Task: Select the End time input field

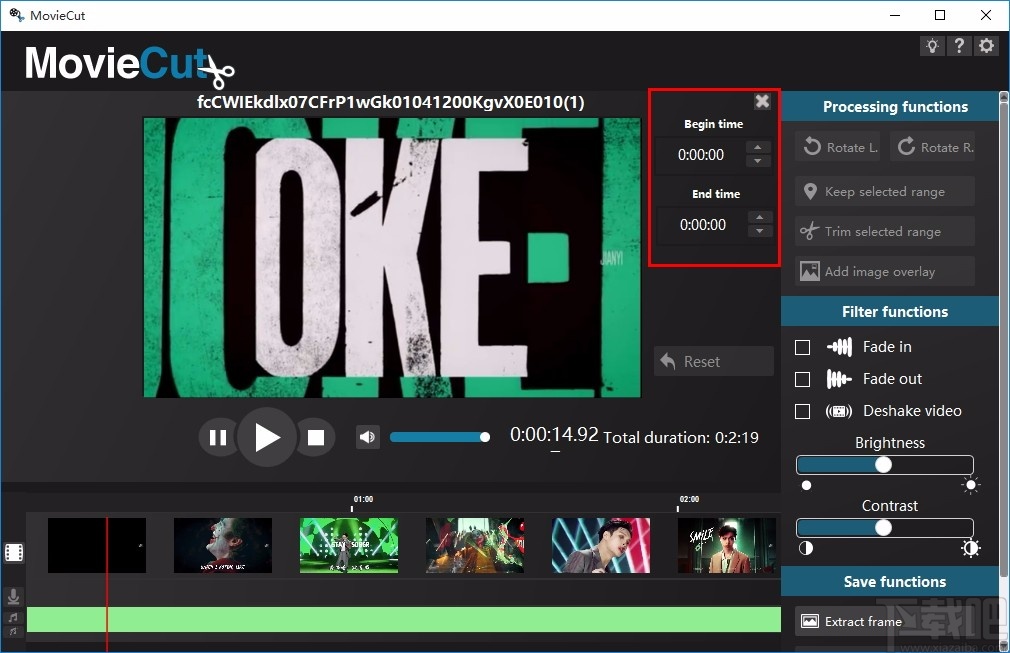Action: [x=703, y=225]
